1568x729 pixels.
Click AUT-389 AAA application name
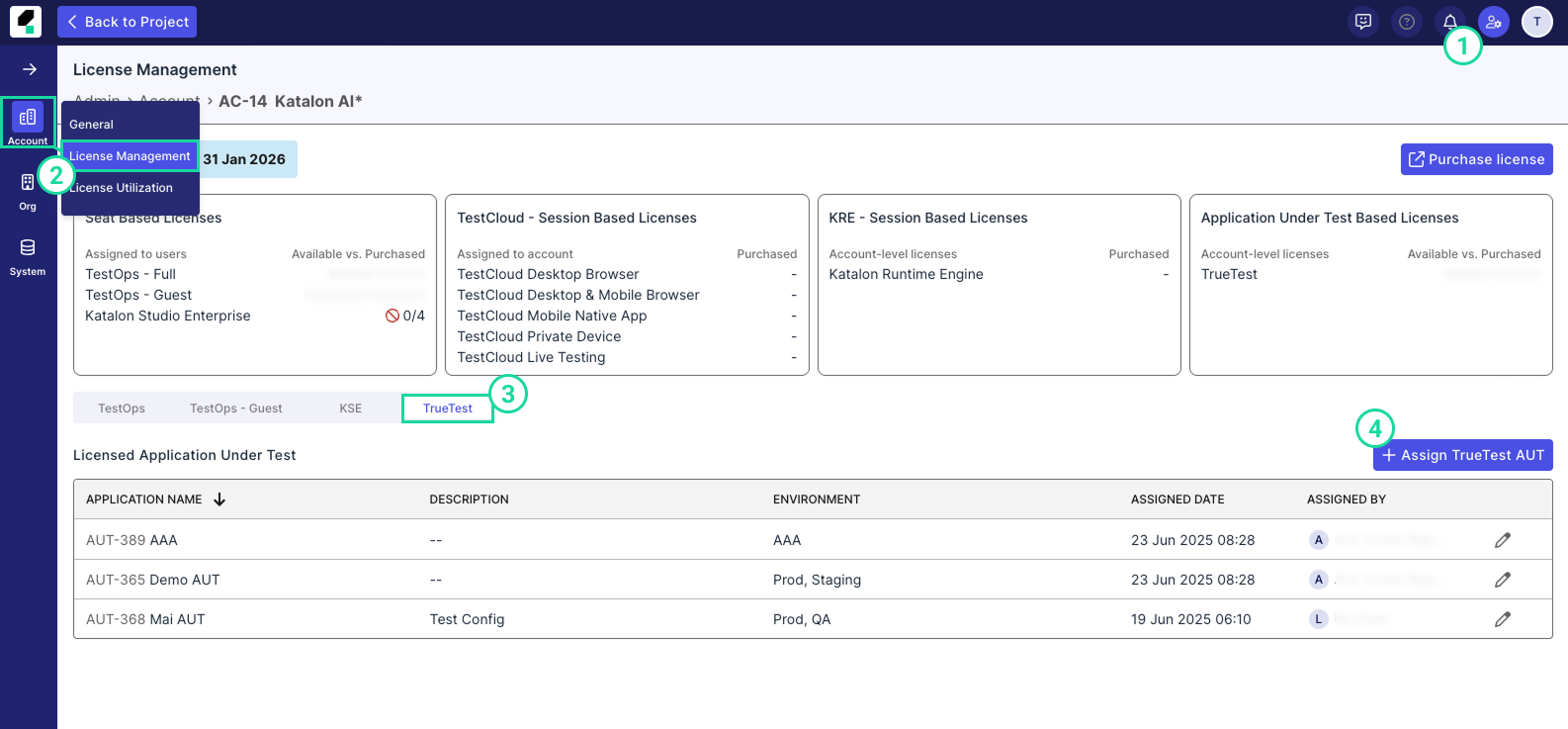[131, 540]
